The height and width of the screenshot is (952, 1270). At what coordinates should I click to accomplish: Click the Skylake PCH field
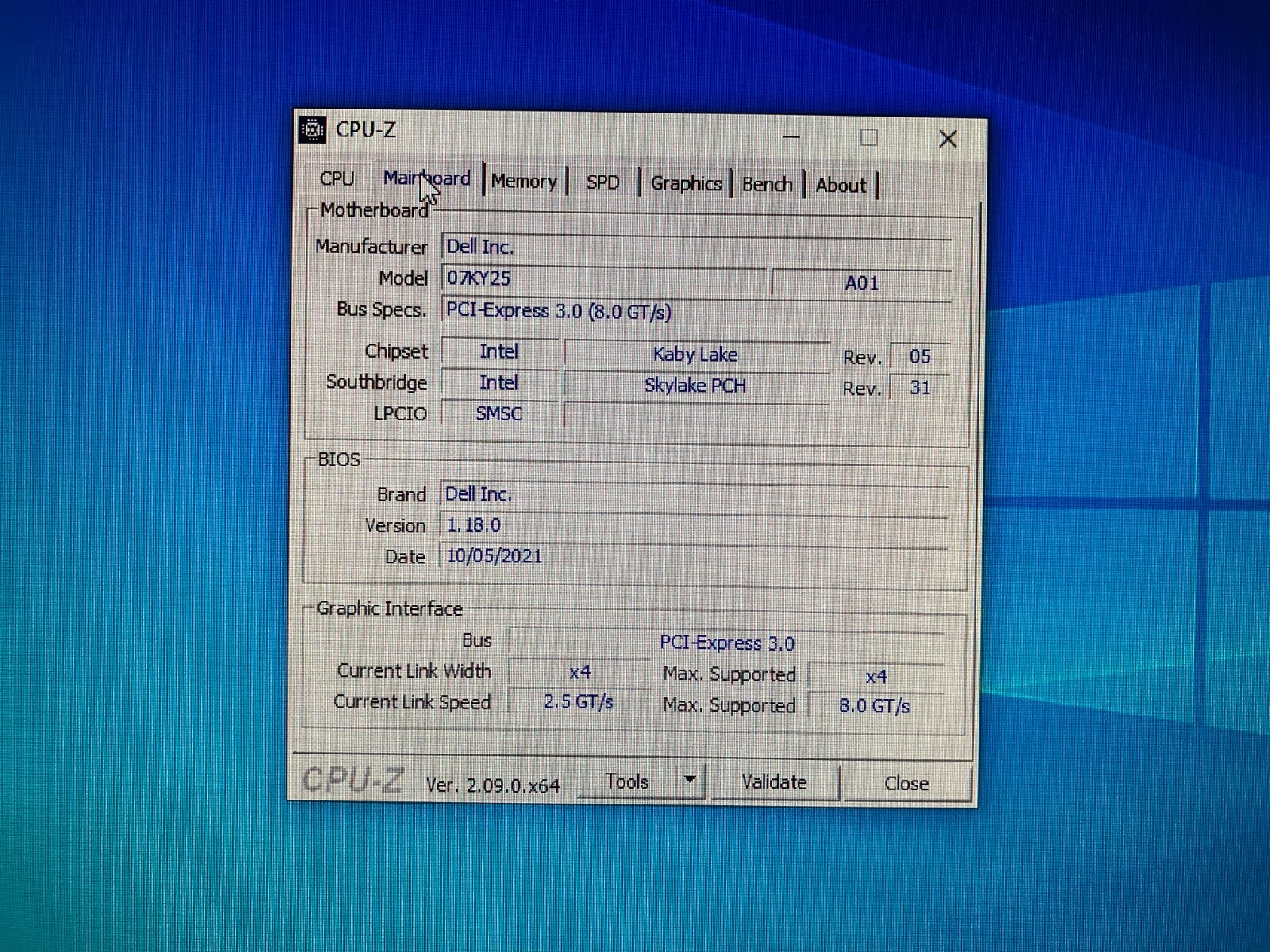696,386
